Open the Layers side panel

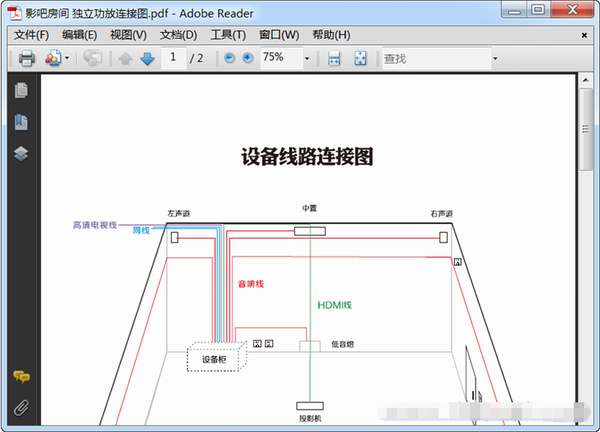20,154
